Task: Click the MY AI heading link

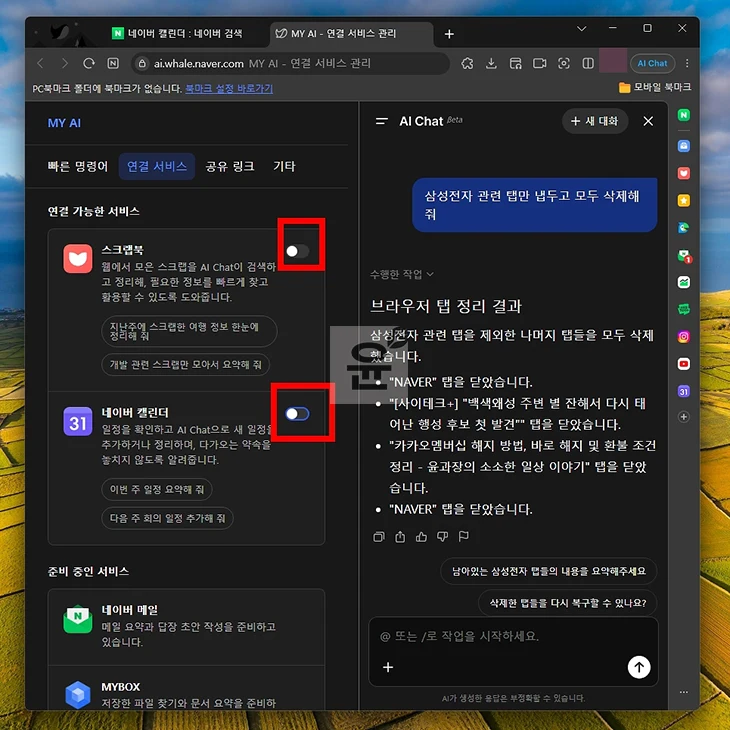Action: pyautogui.click(x=64, y=123)
